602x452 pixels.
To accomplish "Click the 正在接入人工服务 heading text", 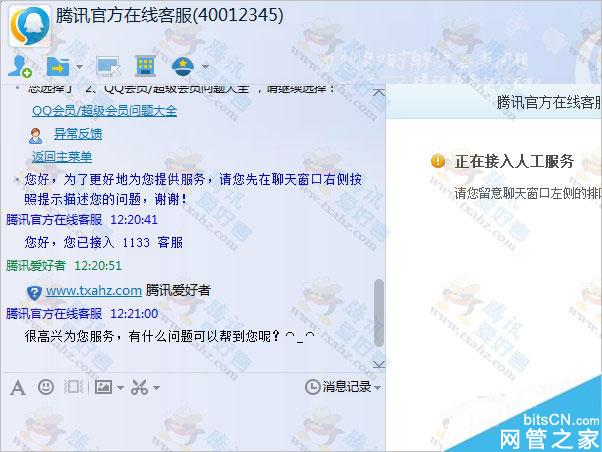I will (x=514, y=161).
